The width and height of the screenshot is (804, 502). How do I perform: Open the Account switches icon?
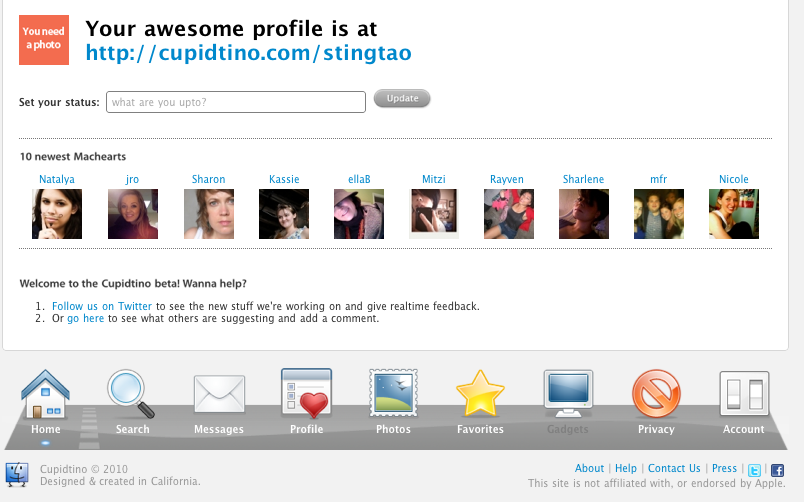pos(744,393)
